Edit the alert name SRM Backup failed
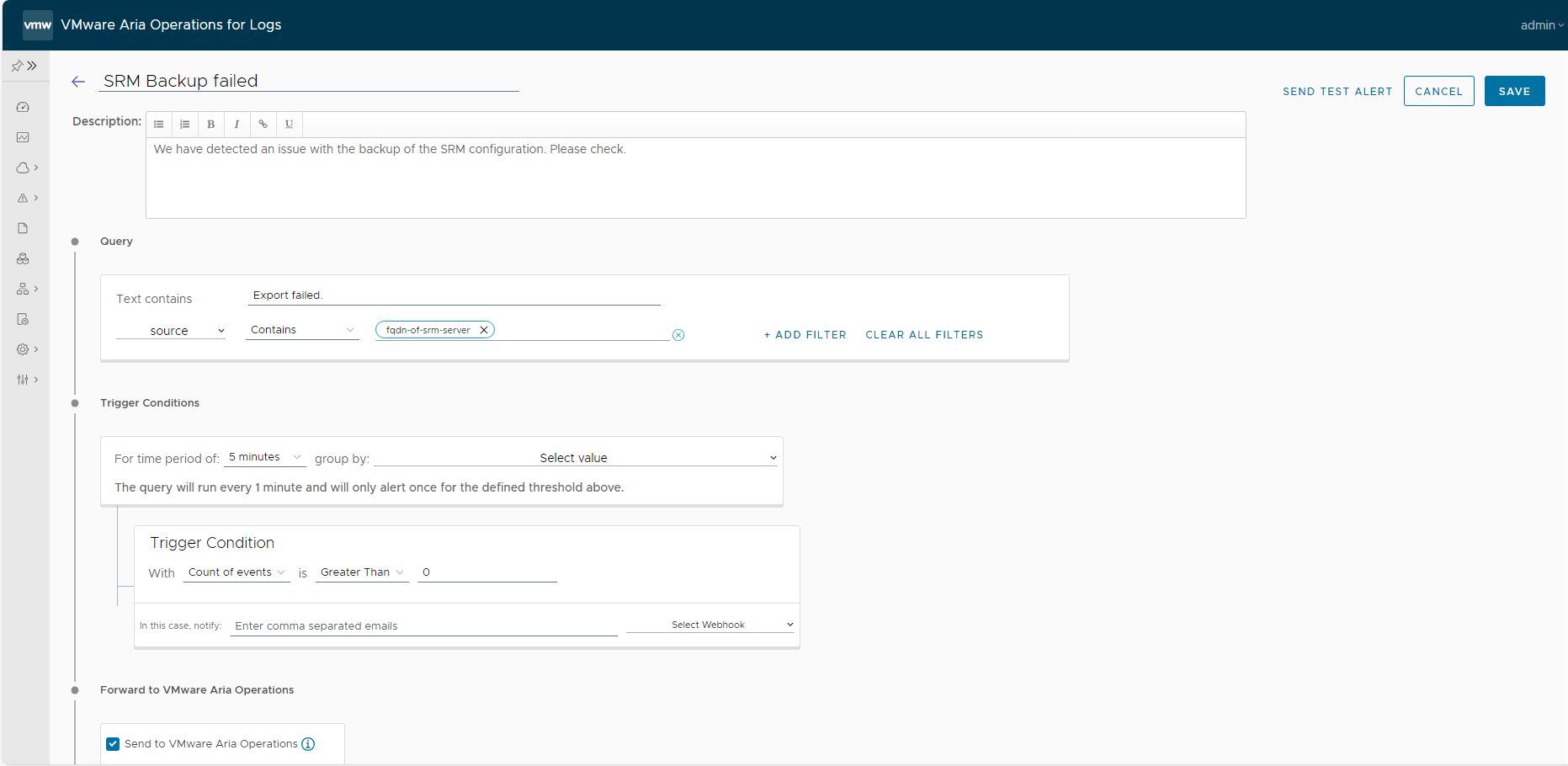1568x766 pixels. 309,81
